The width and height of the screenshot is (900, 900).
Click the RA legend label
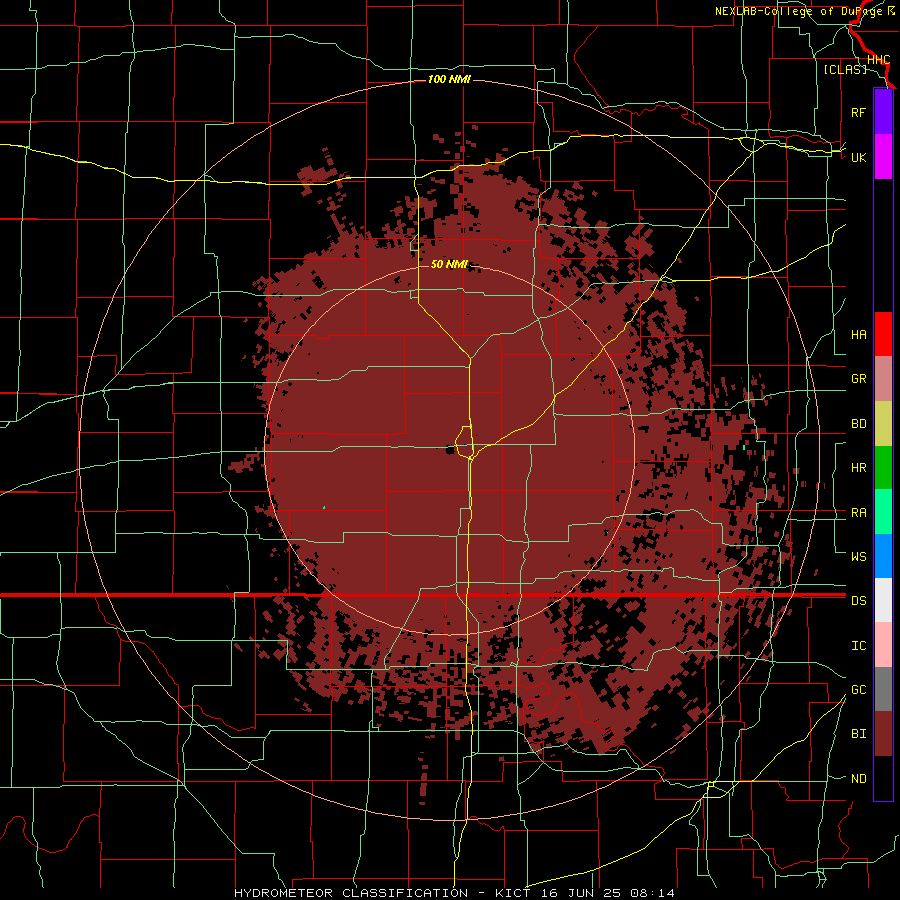[x=858, y=512]
